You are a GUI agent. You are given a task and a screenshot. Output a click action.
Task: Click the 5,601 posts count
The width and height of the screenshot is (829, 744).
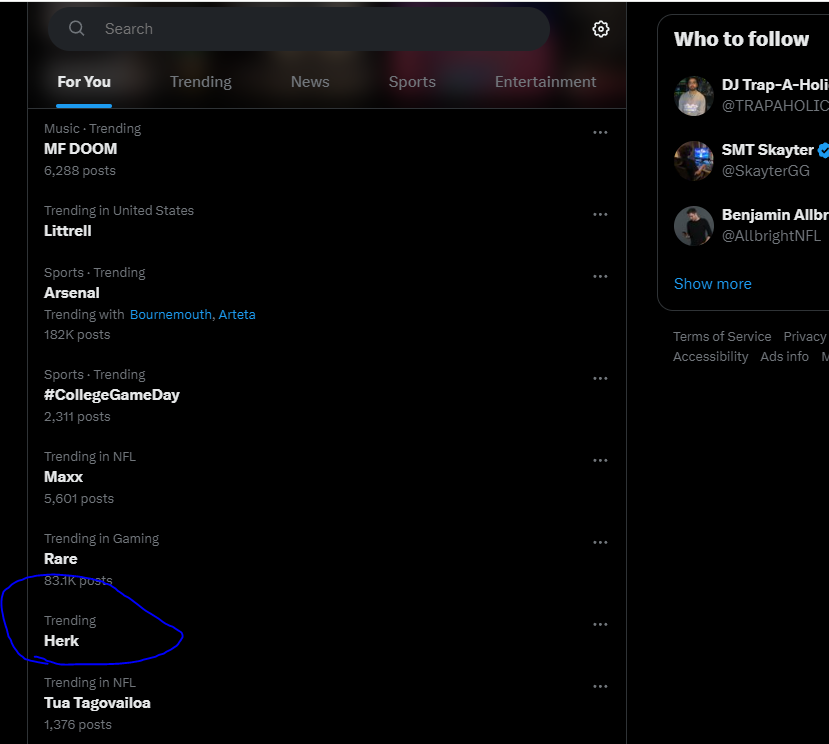79,499
